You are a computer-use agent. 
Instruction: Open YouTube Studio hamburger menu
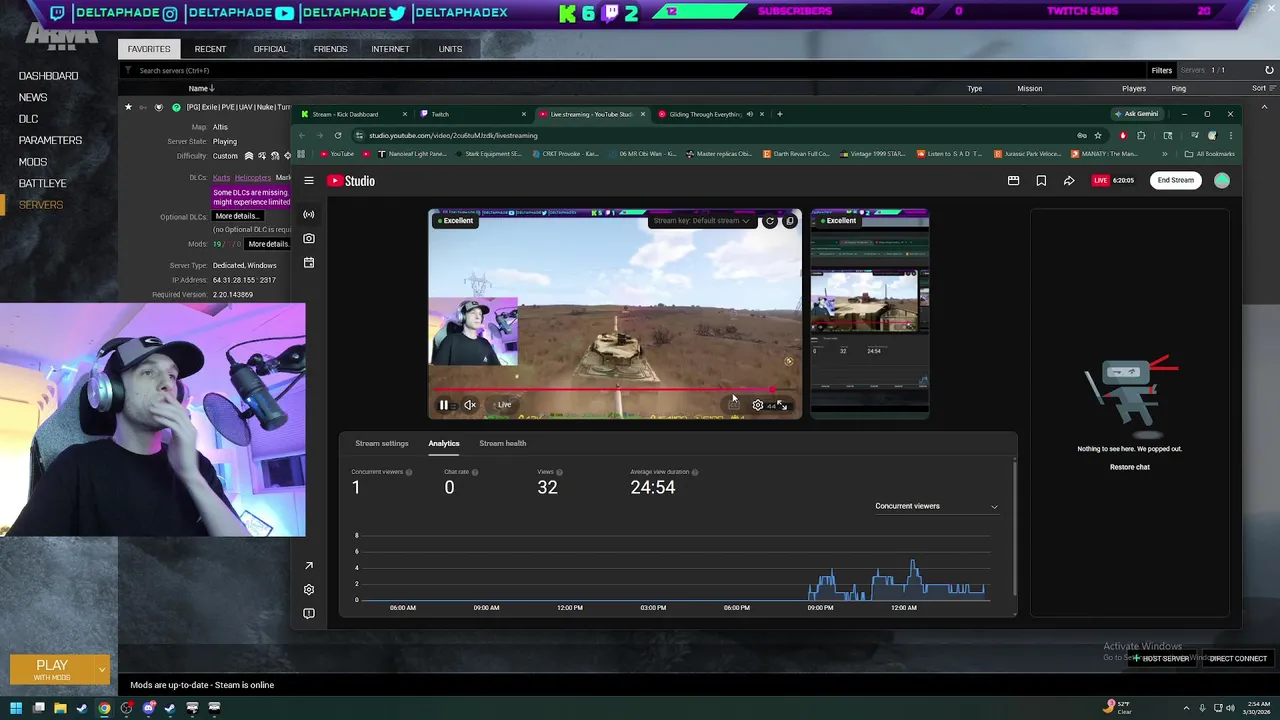(x=309, y=181)
